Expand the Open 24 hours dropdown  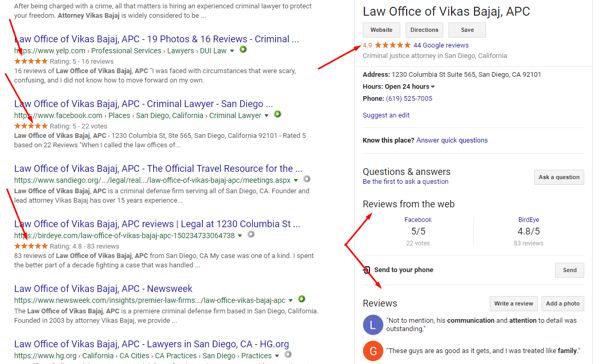[x=433, y=87]
